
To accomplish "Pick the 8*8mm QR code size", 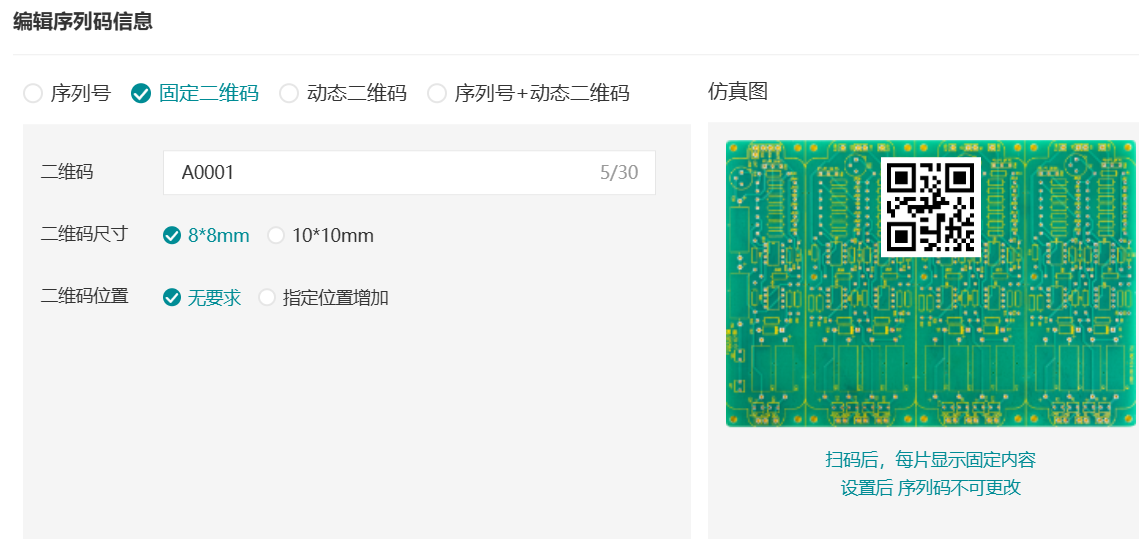I will [x=172, y=236].
